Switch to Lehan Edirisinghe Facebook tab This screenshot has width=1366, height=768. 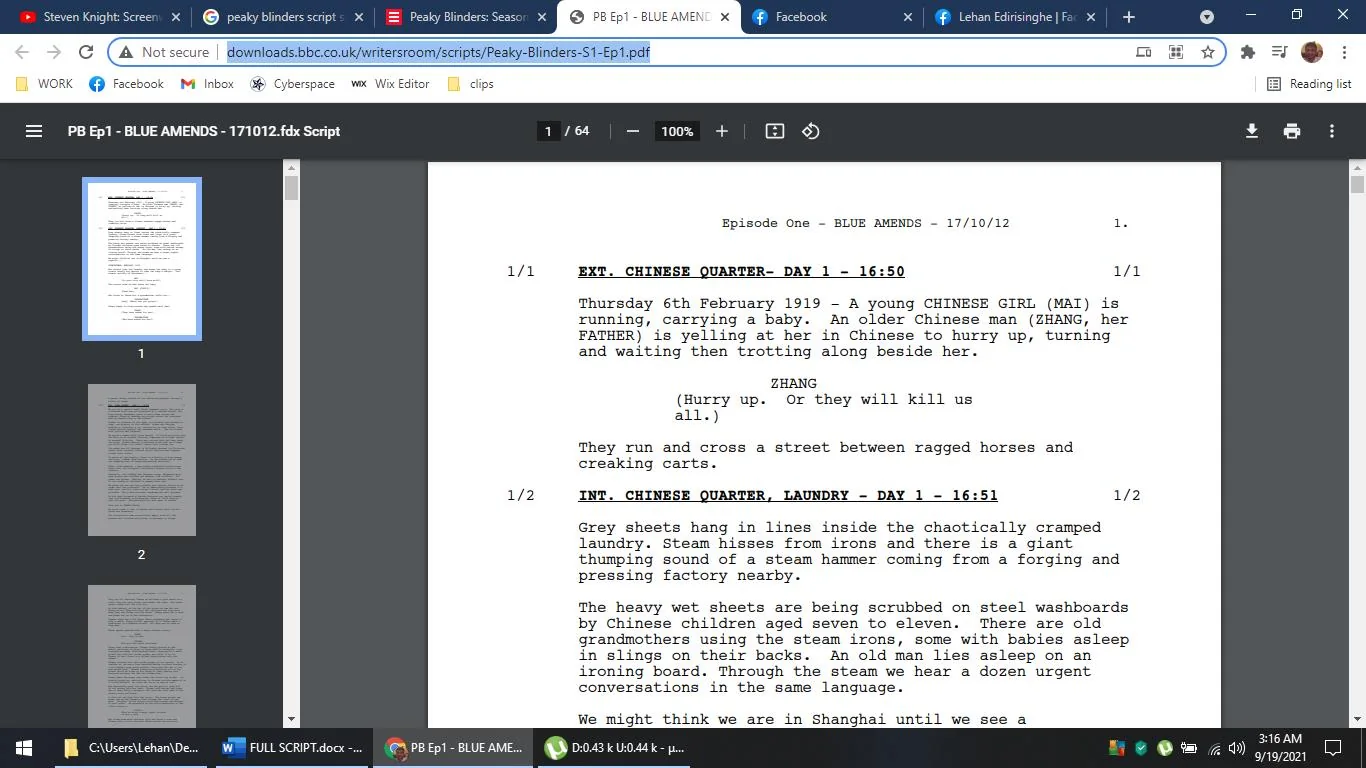pos(1016,17)
